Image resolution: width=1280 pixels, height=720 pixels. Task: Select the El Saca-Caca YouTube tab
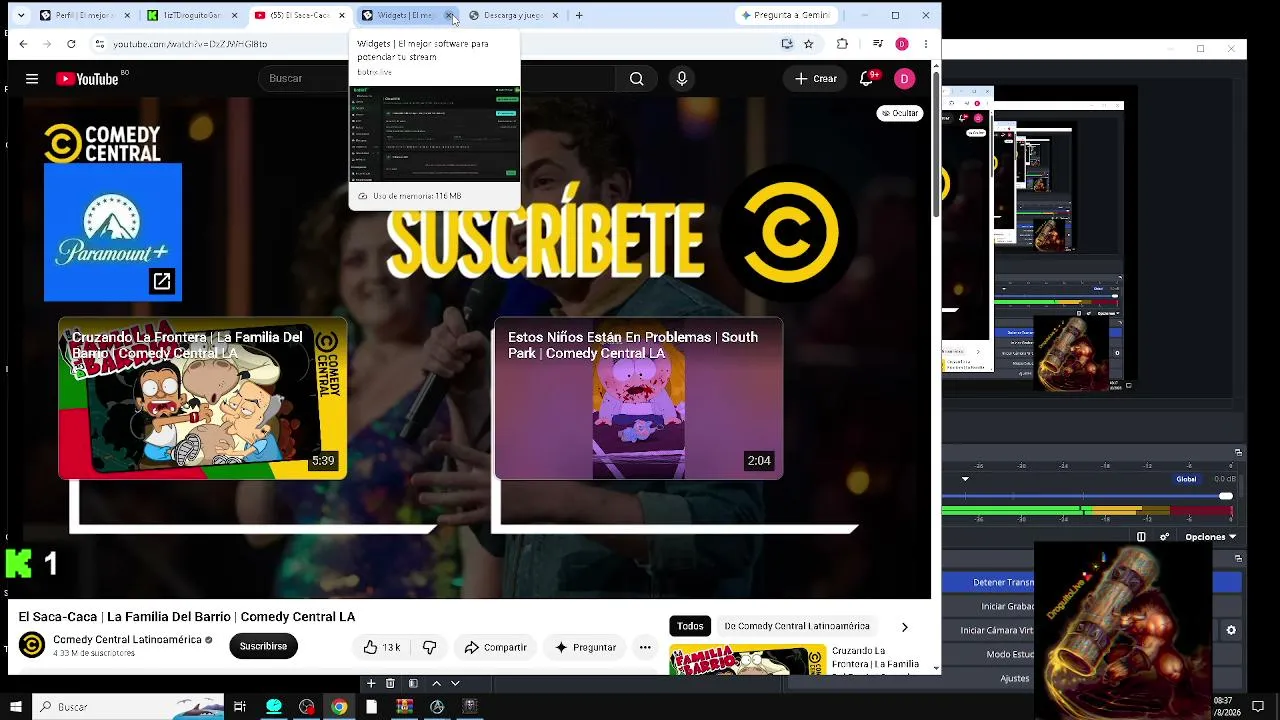(x=299, y=15)
